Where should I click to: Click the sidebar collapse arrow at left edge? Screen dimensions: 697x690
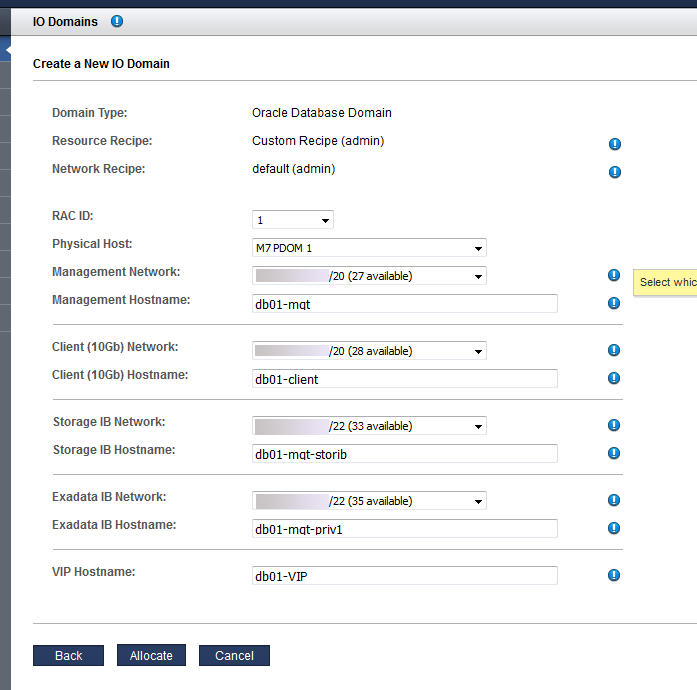tap(6, 50)
